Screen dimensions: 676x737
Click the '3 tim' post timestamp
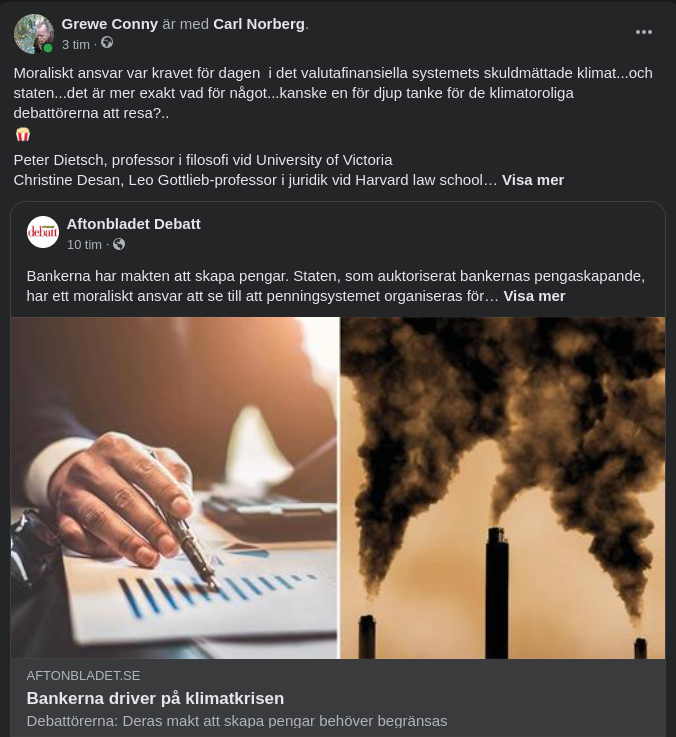click(x=76, y=44)
